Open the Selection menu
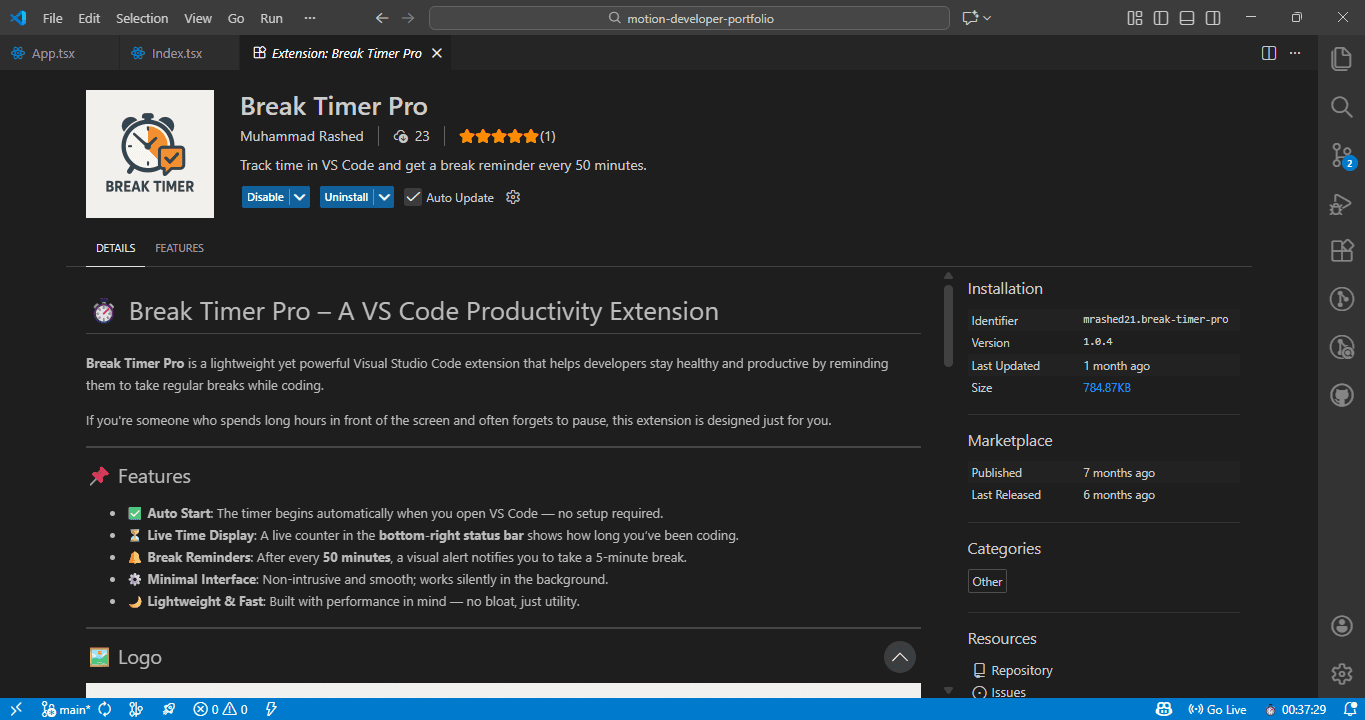 [x=142, y=18]
